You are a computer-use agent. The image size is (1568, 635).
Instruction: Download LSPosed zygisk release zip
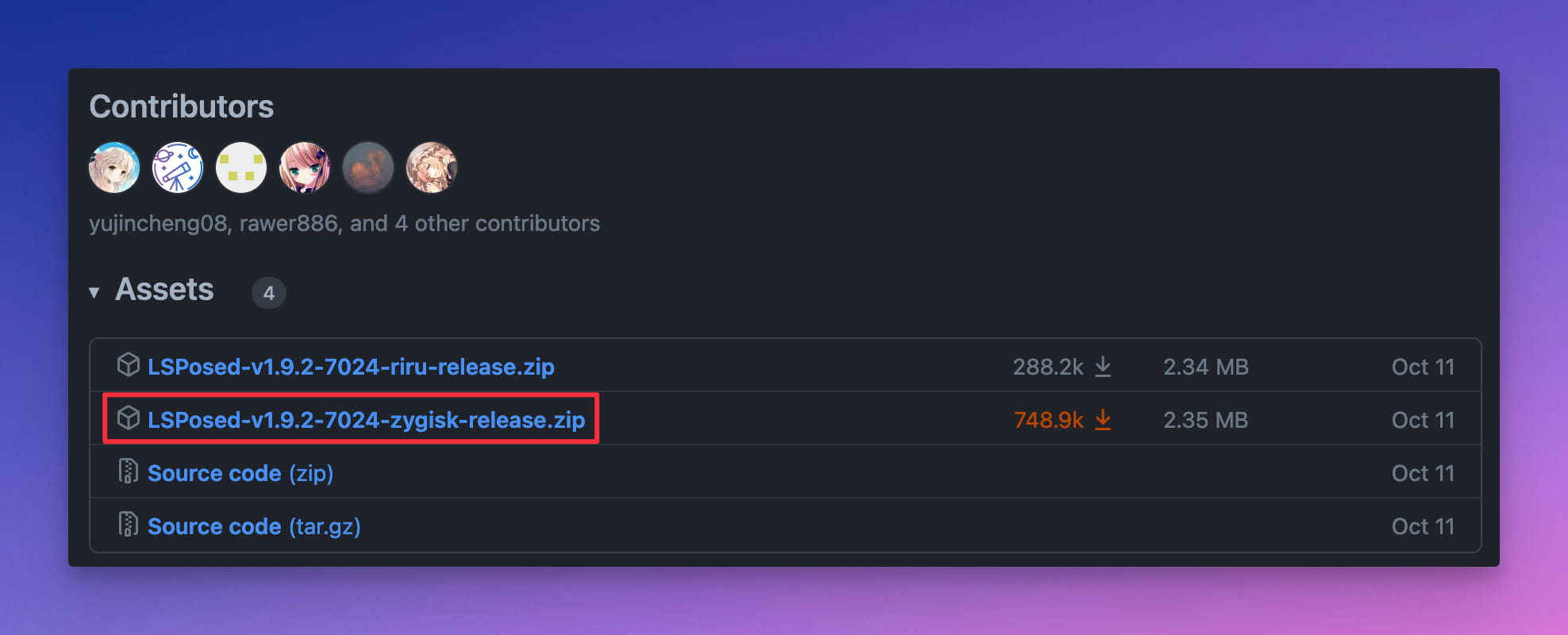(x=366, y=420)
